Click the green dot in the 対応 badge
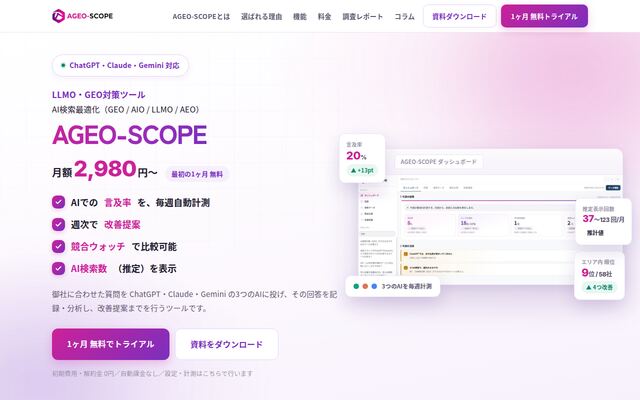 (x=63, y=65)
